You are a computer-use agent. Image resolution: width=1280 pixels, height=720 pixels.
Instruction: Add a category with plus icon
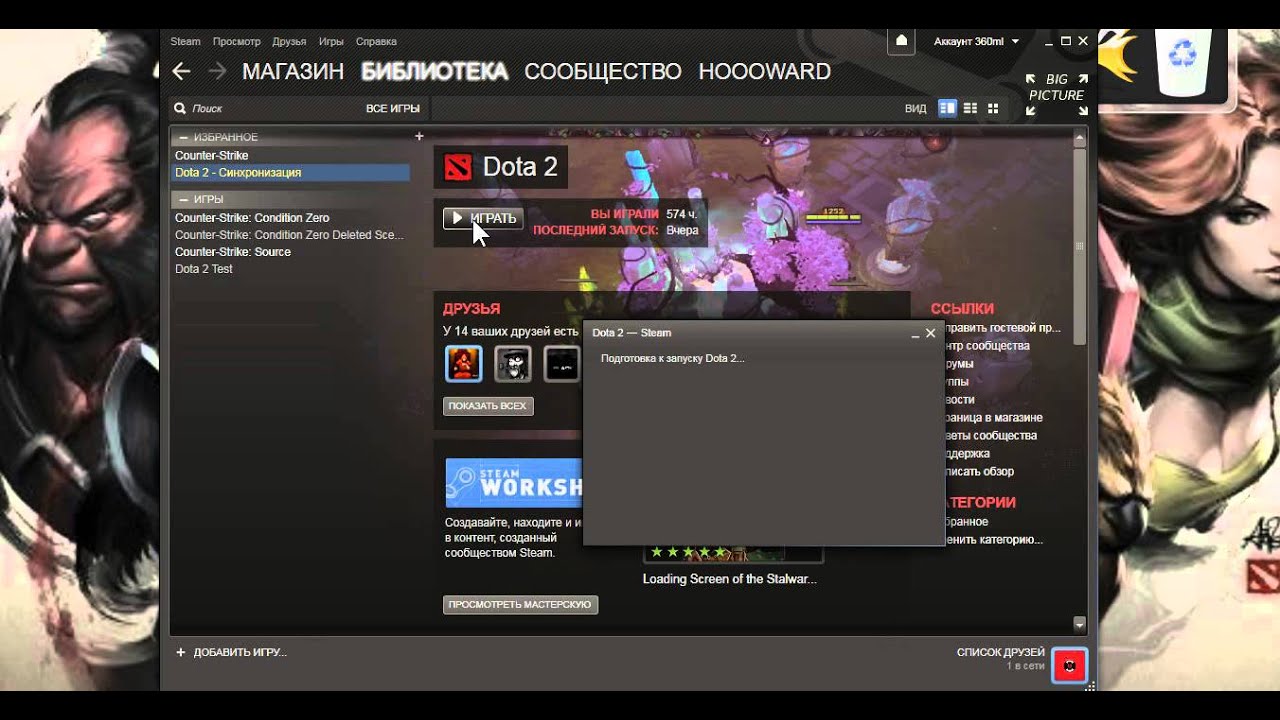[x=419, y=136]
